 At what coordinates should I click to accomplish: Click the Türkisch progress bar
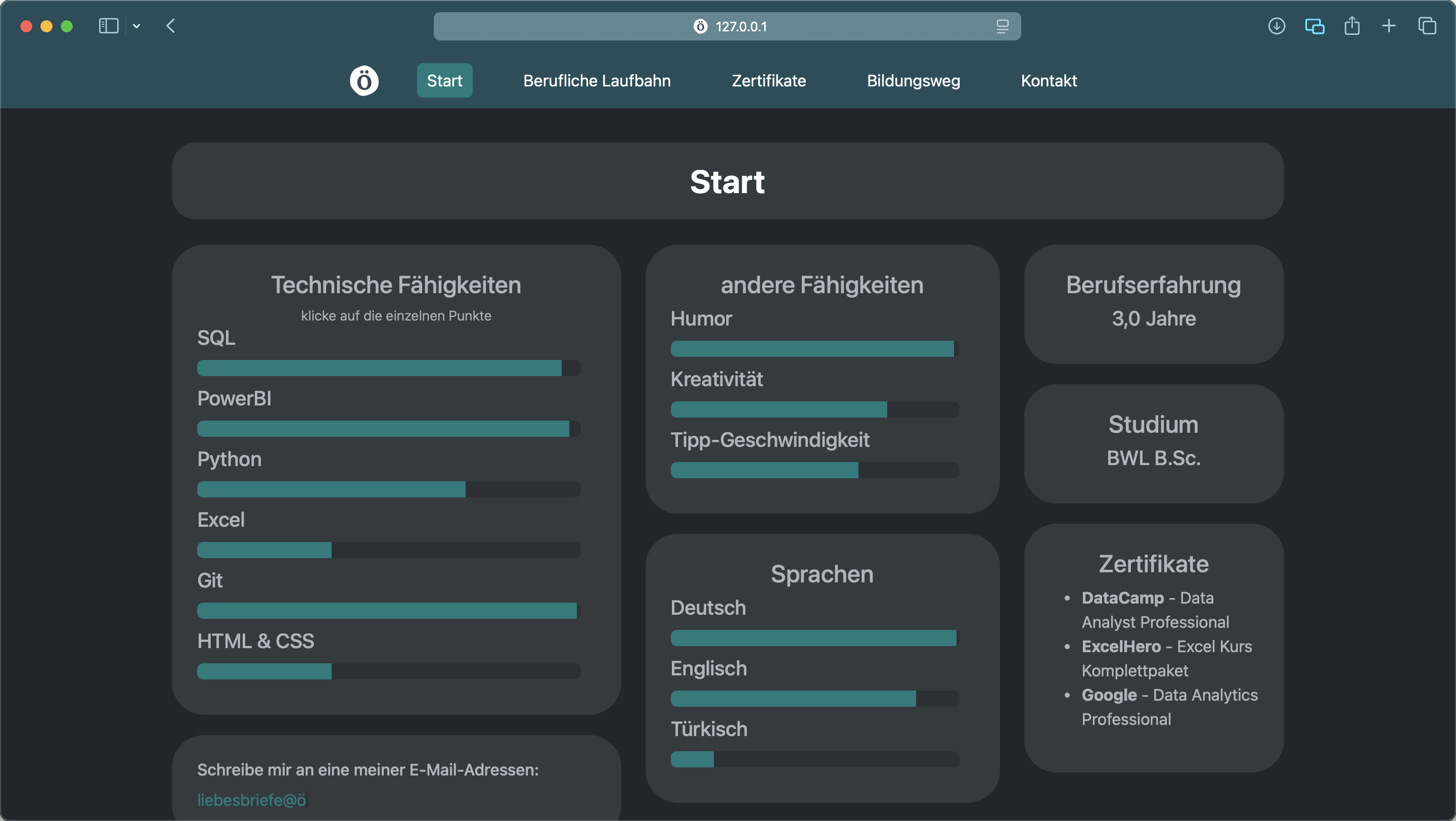point(815,759)
